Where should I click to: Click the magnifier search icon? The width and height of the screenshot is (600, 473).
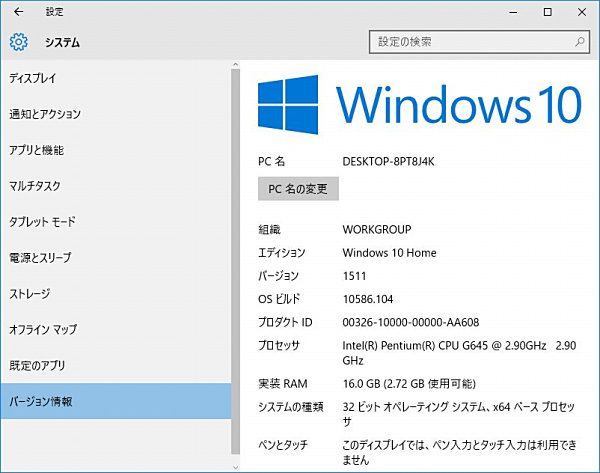tap(580, 42)
